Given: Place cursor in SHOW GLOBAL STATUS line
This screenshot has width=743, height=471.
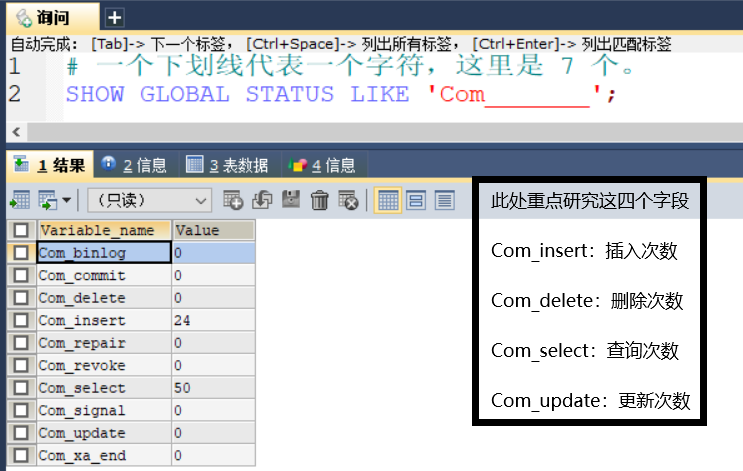Looking at the screenshot, I should click(x=341, y=94).
